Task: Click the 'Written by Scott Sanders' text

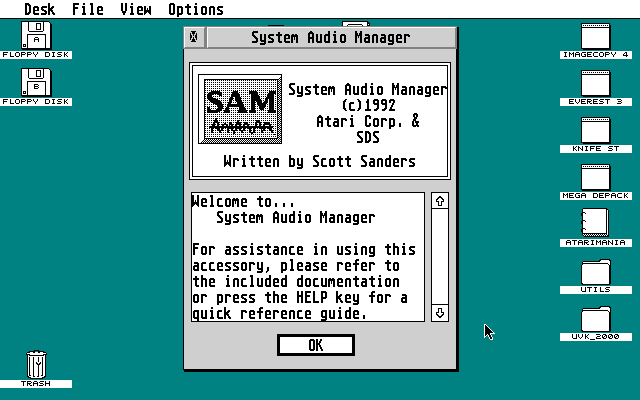Action: point(319,162)
